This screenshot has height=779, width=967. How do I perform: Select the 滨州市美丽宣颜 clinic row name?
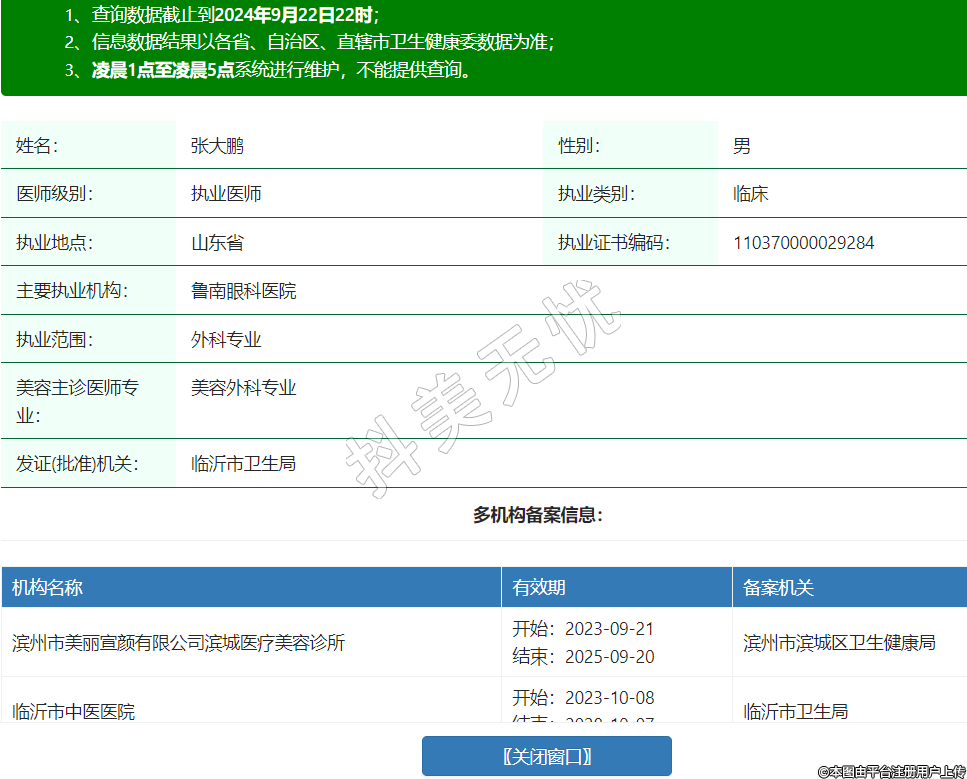[178, 642]
